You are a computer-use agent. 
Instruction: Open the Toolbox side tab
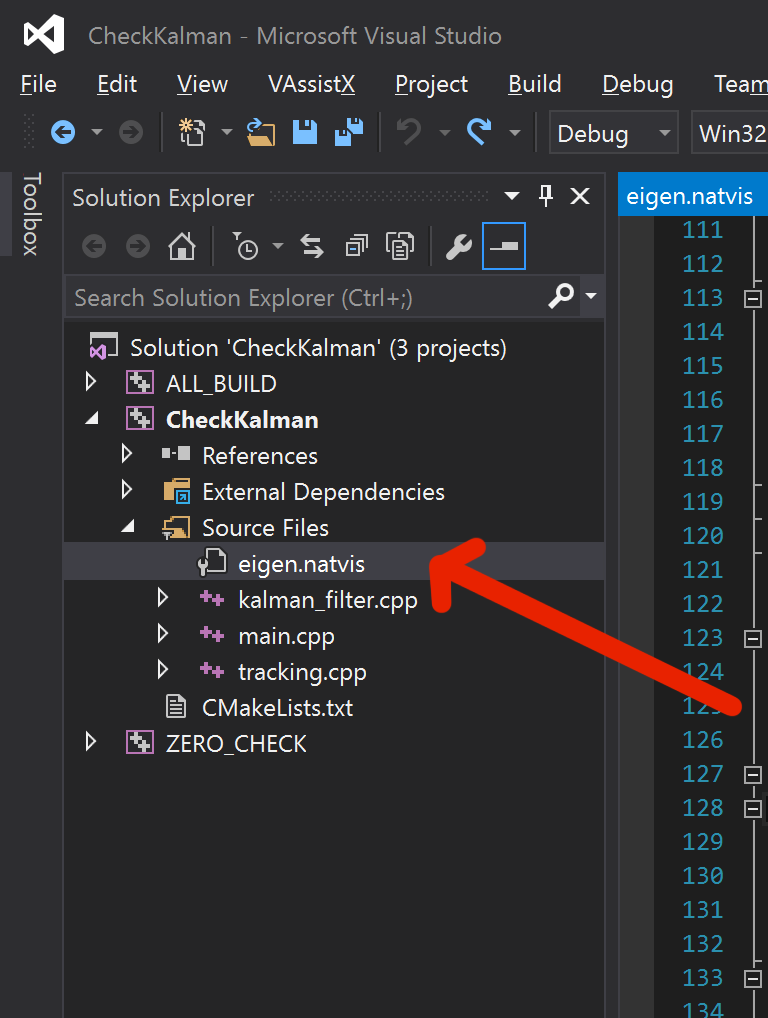pyautogui.click(x=32, y=214)
